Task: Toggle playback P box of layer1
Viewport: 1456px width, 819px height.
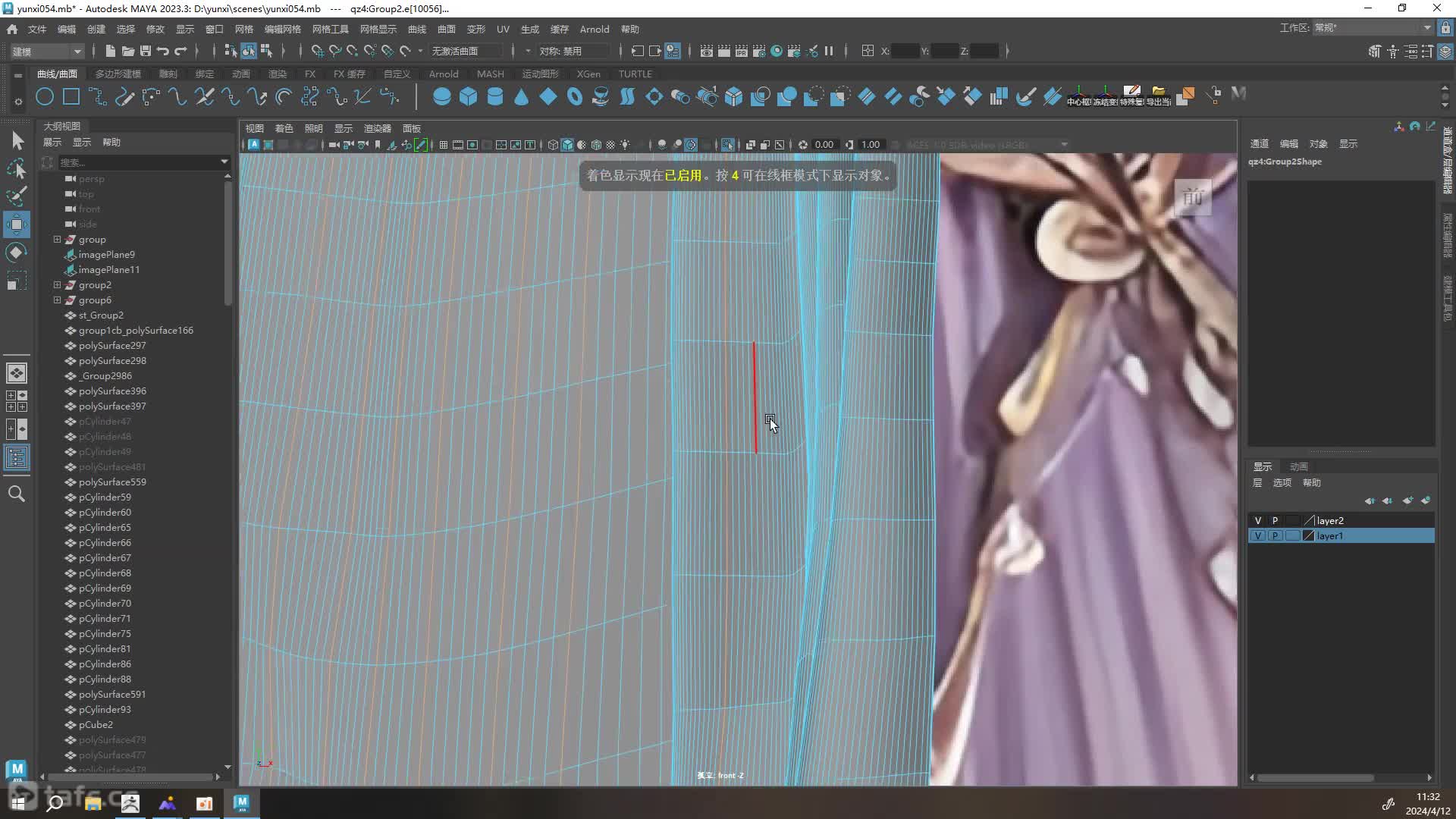Action: (1275, 536)
